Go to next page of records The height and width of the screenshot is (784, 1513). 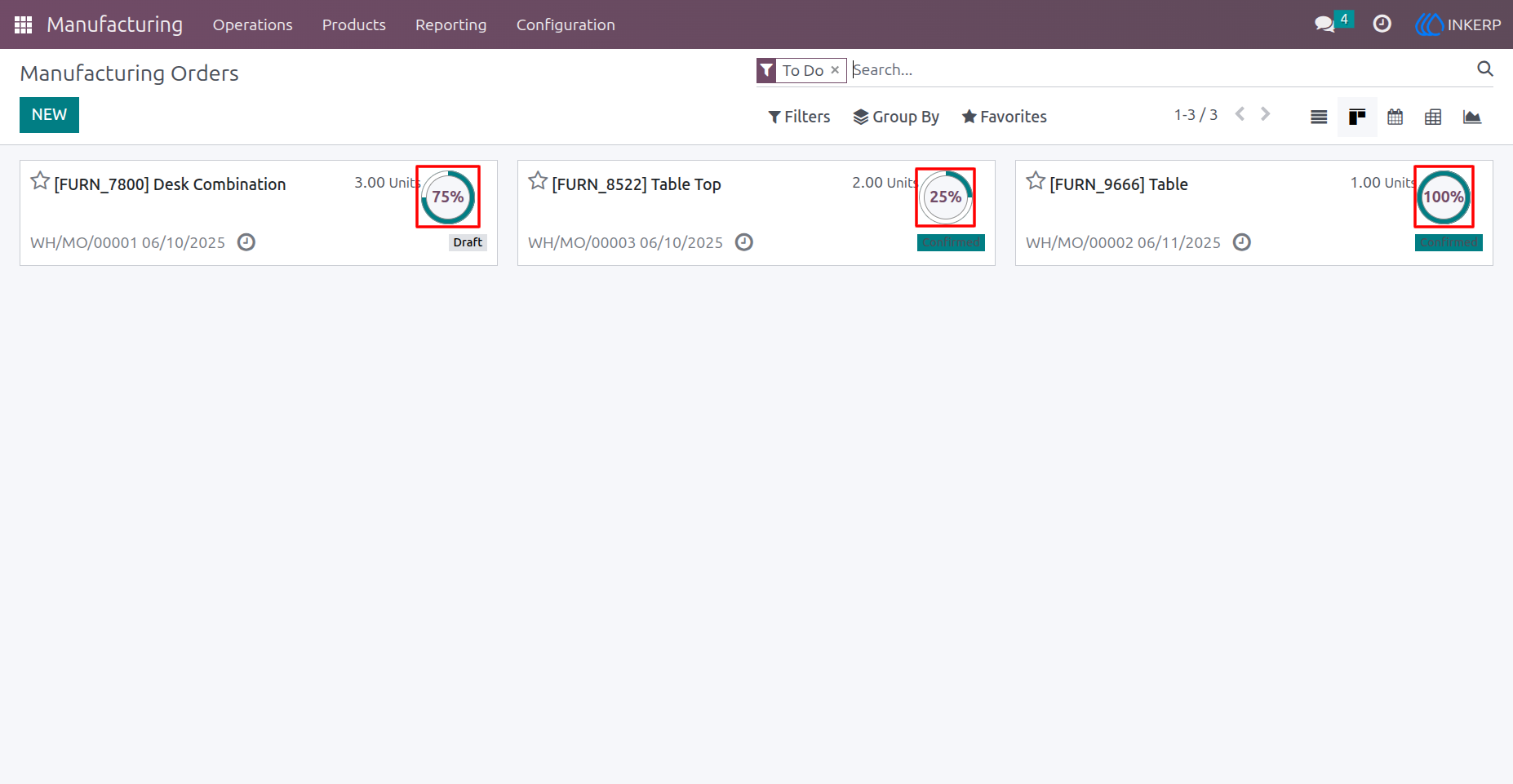click(1266, 114)
